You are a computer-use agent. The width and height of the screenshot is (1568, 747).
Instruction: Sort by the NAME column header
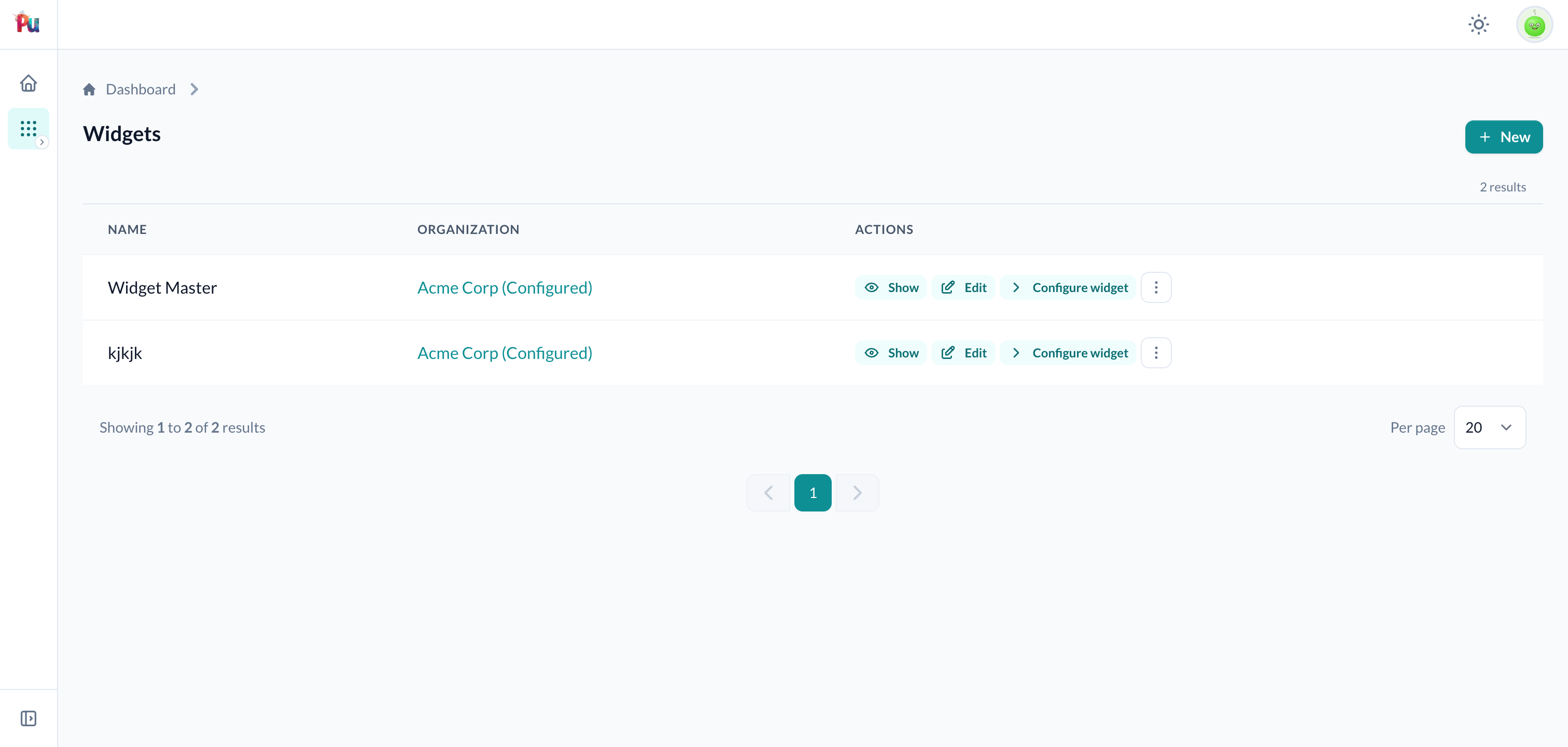127,229
